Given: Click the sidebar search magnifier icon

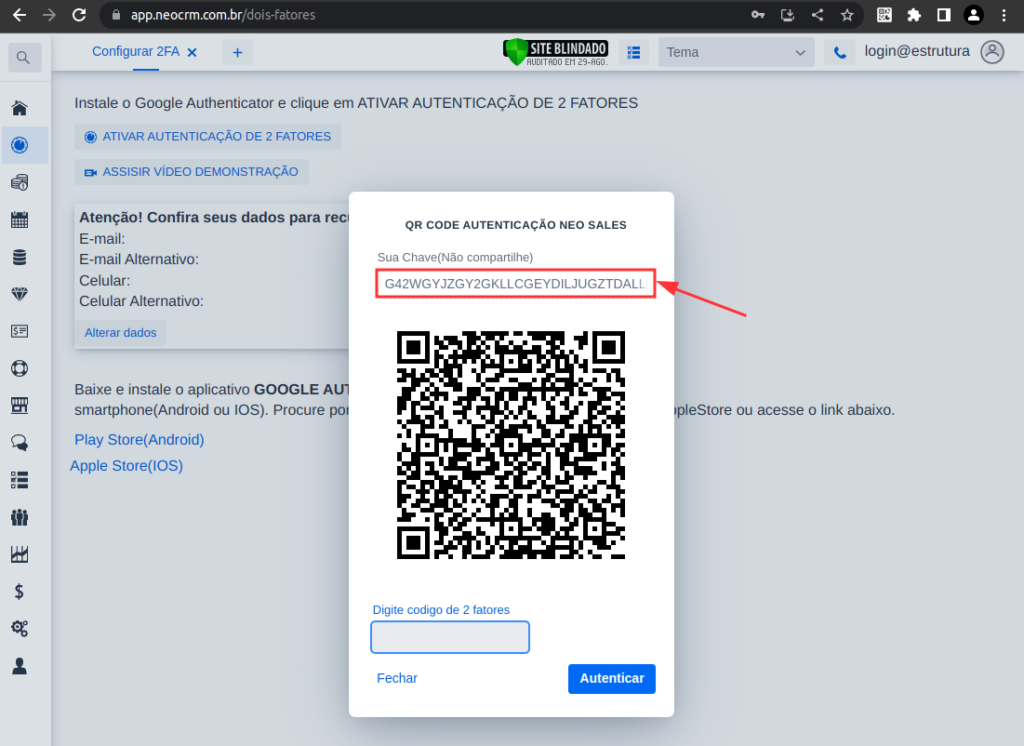Looking at the screenshot, I should click(23, 58).
